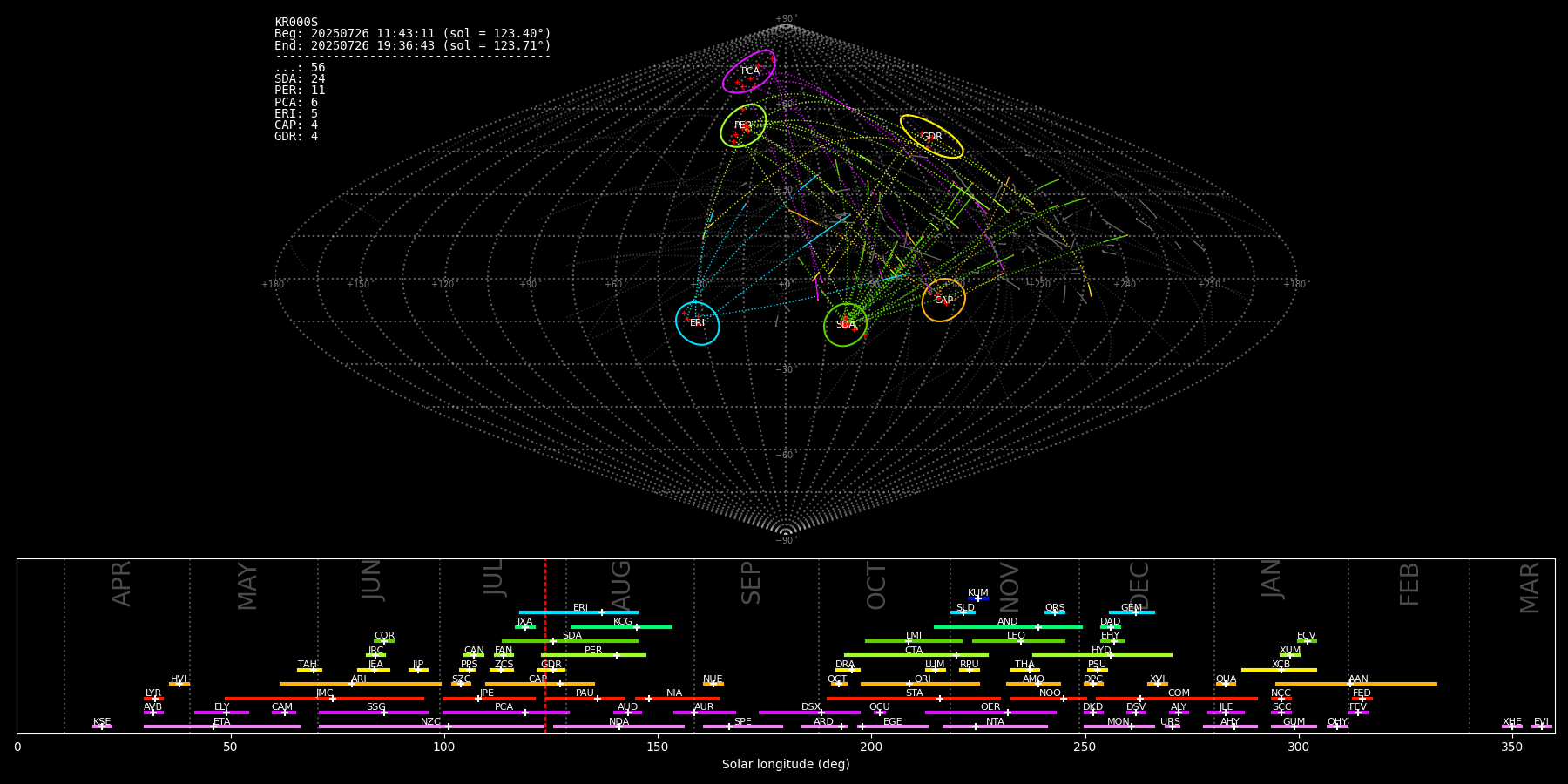Click the EVI shower label in timeline
Image resolution: width=1568 pixels, height=784 pixels.
[1541, 722]
